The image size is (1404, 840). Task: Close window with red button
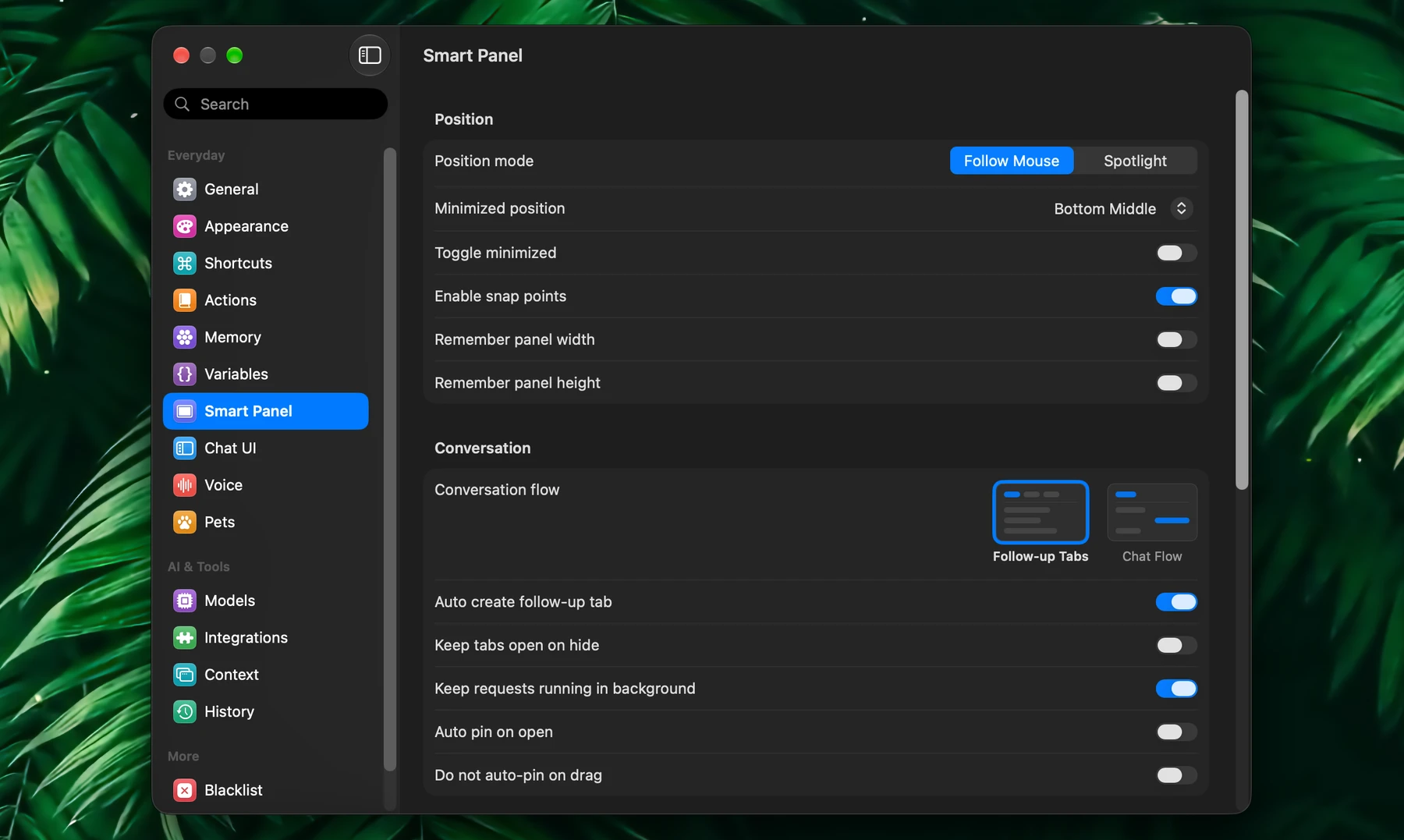click(181, 55)
